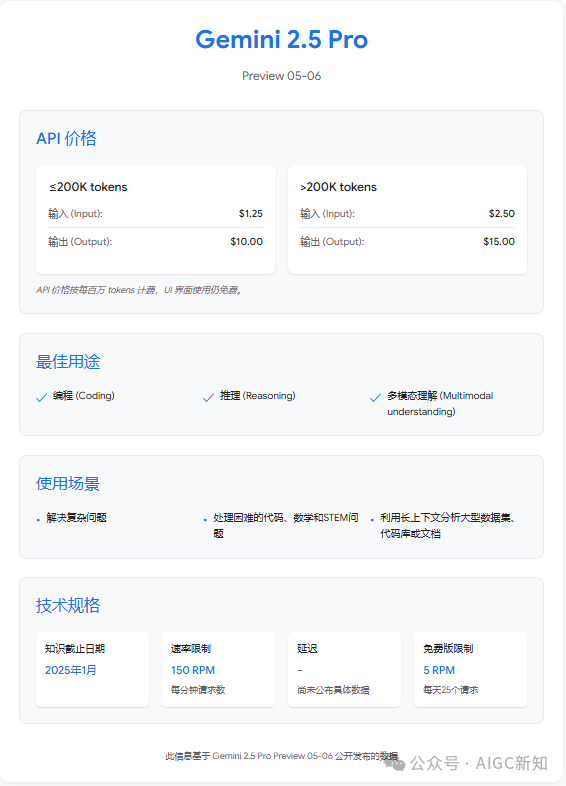Click the 延迟 card label
Image resolution: width=566 pixels, height=786 pixels.
click(307, 649)
